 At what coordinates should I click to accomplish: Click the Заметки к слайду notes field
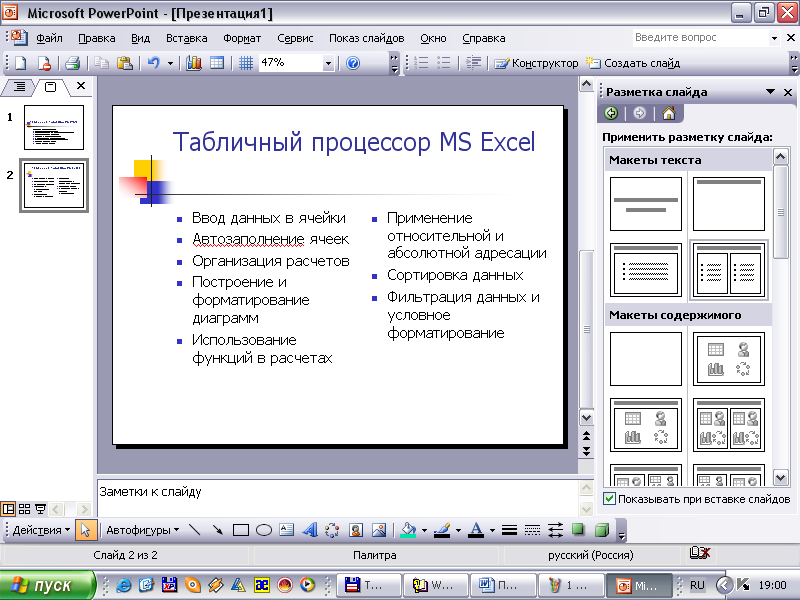click(337, 497)
